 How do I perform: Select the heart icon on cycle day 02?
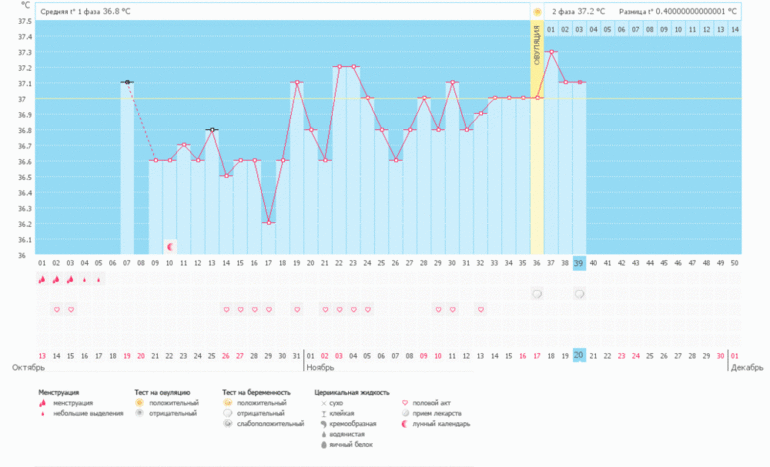tap(56, 310)
